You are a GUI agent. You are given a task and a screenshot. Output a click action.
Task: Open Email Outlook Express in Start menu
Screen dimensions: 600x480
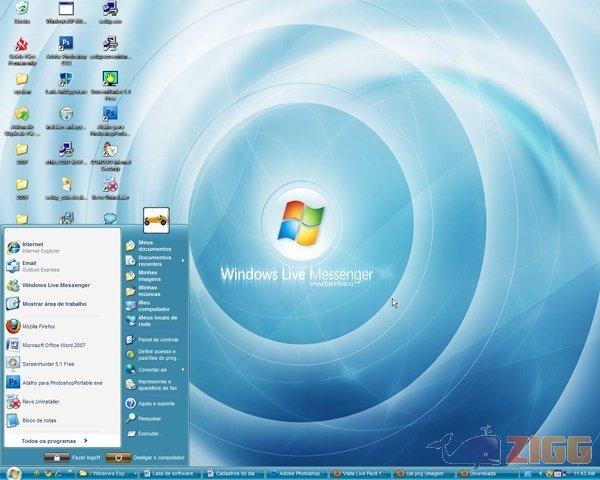pyautogui.click(x=61, y=266)
